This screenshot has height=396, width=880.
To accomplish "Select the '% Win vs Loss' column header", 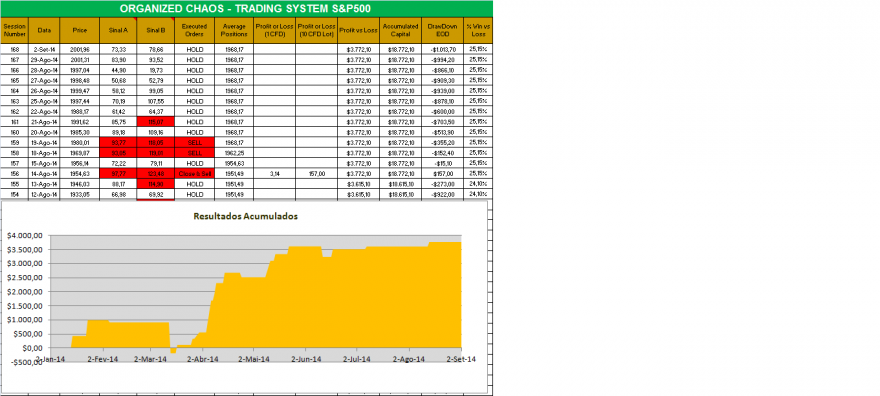I will 478,30.
